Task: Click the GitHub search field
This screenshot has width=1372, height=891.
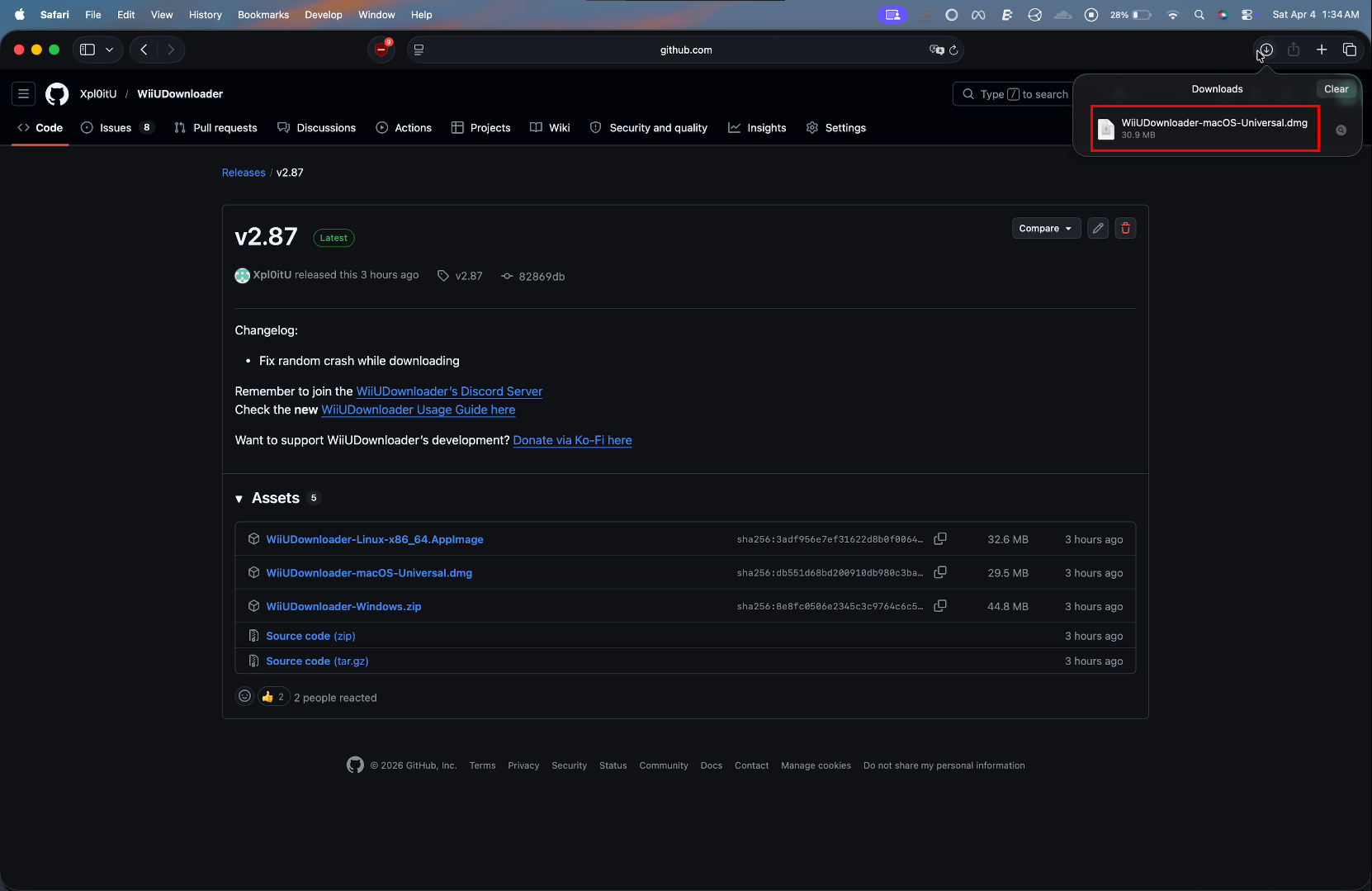Action: coord(1015,95)
